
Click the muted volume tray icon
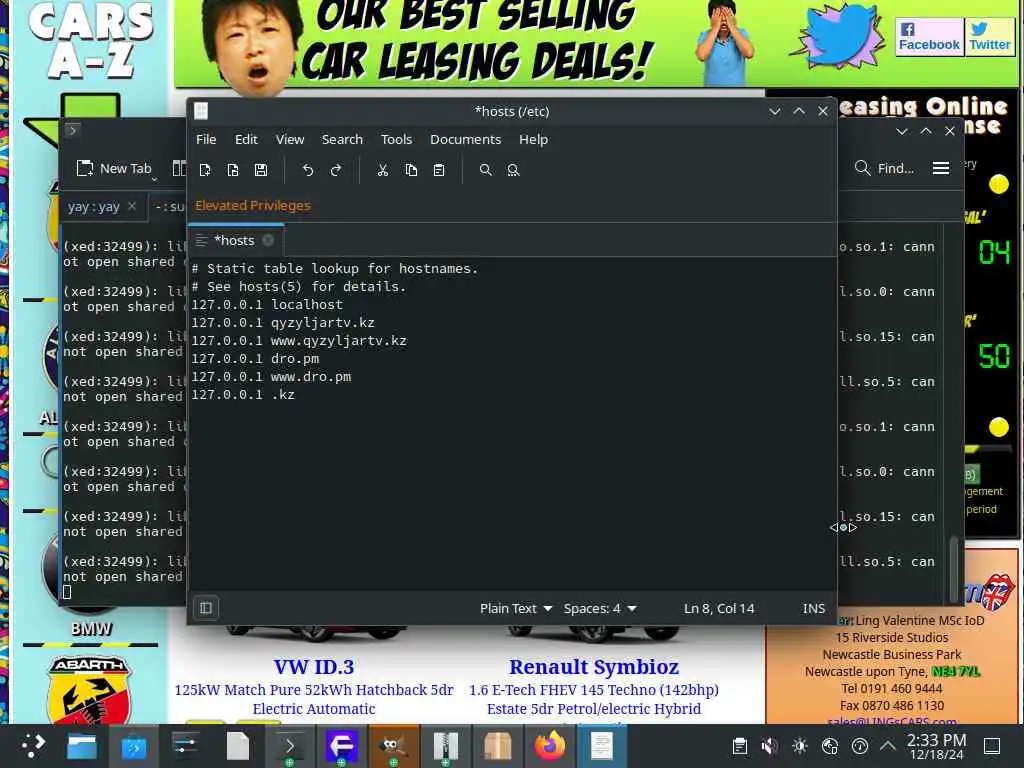click(770, 746)
